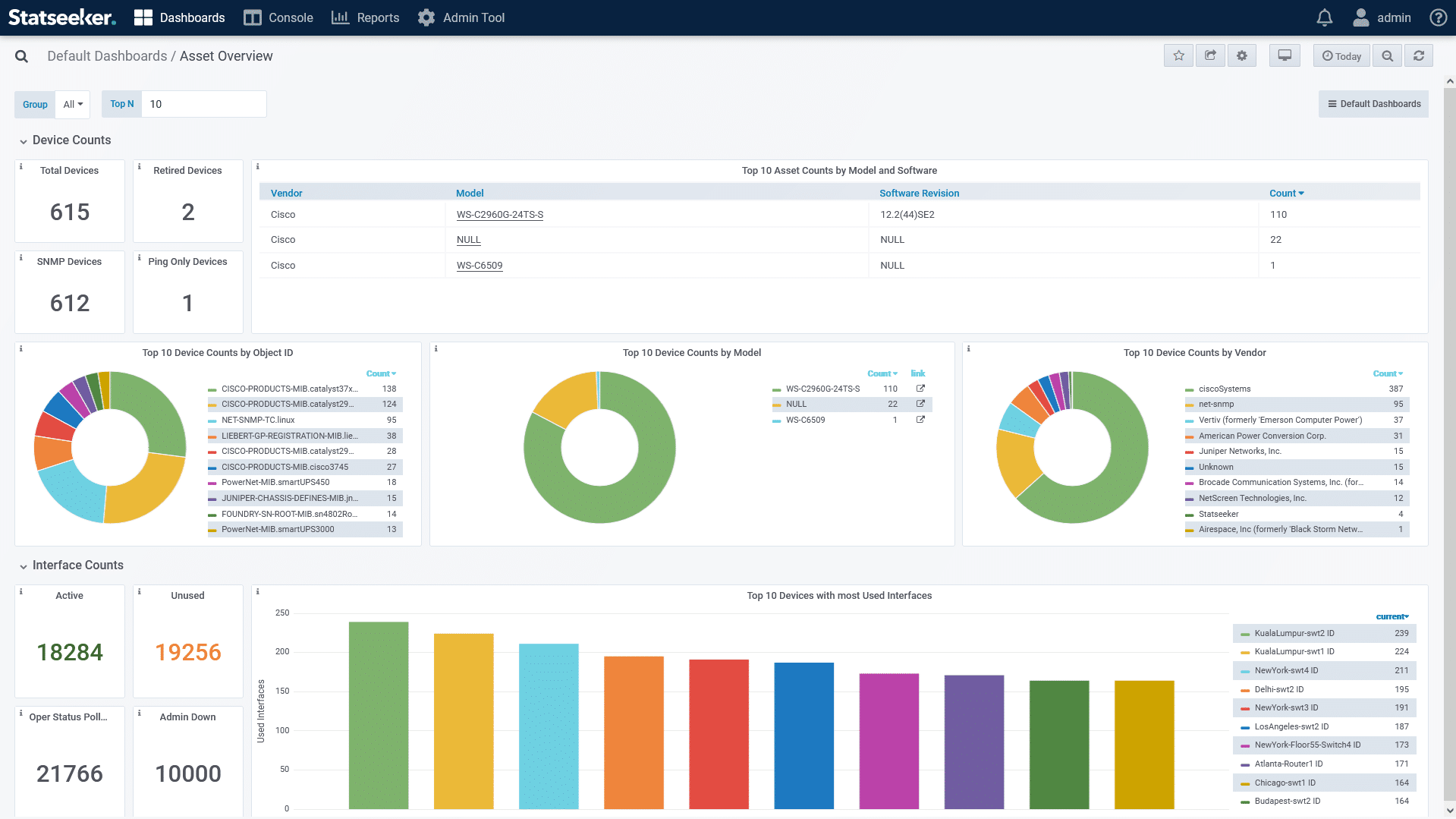
Task: Open current dropdown in interfaces legend
Action: pyautogui.click(x=1392, y=616)
